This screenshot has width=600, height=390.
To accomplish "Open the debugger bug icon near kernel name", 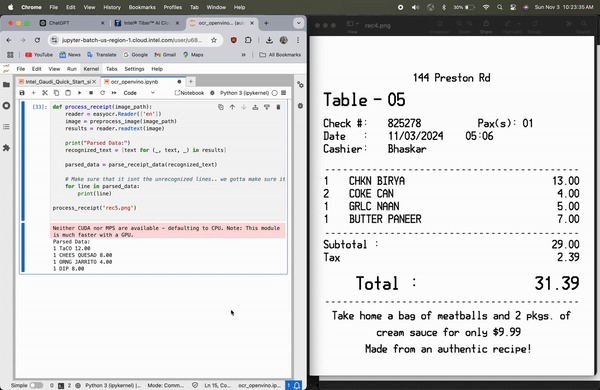I will pyautogui.click(x=212, y=93).
